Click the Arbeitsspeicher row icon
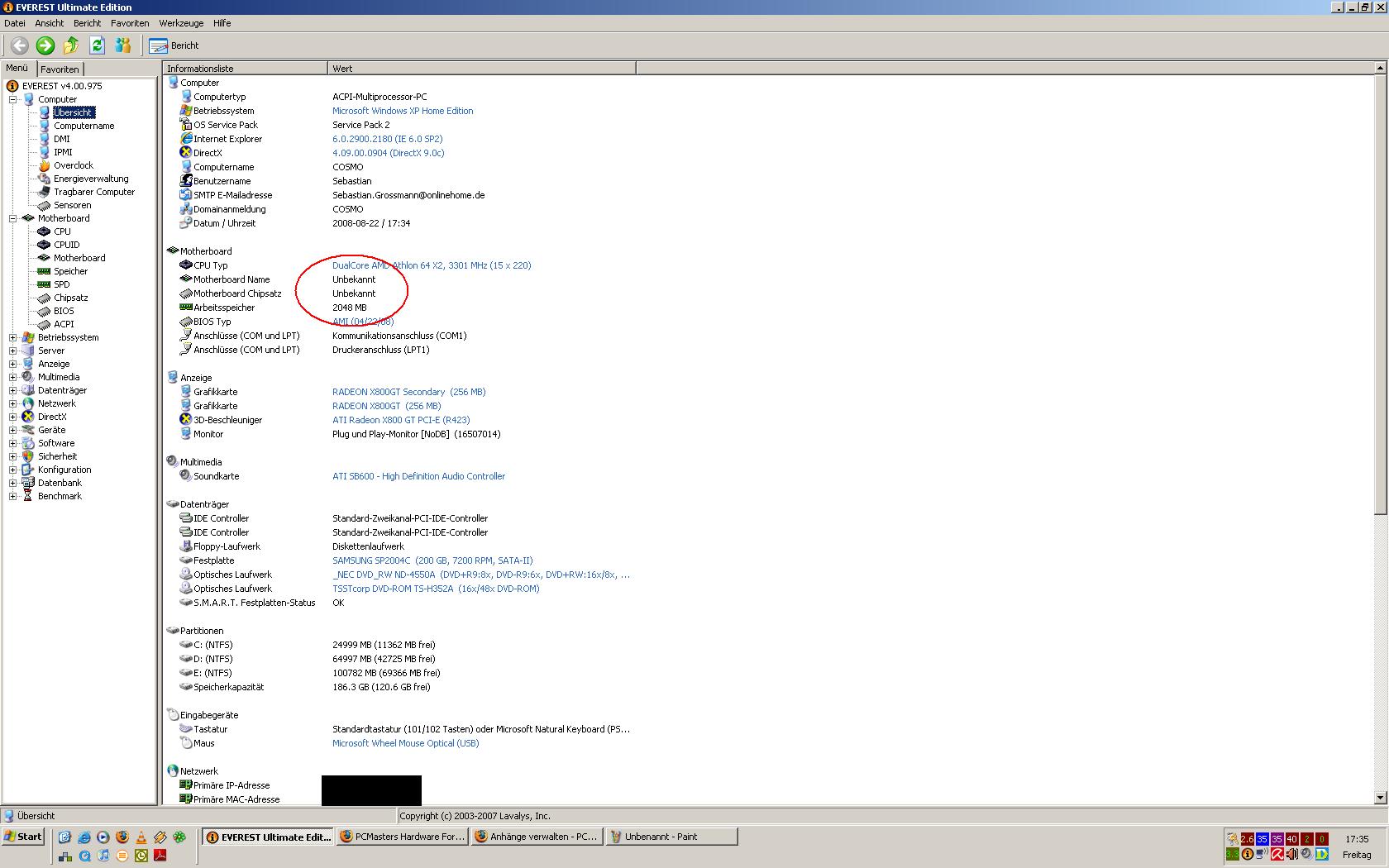The width and height of the screenshot is (1389, 868). point(186,308)
